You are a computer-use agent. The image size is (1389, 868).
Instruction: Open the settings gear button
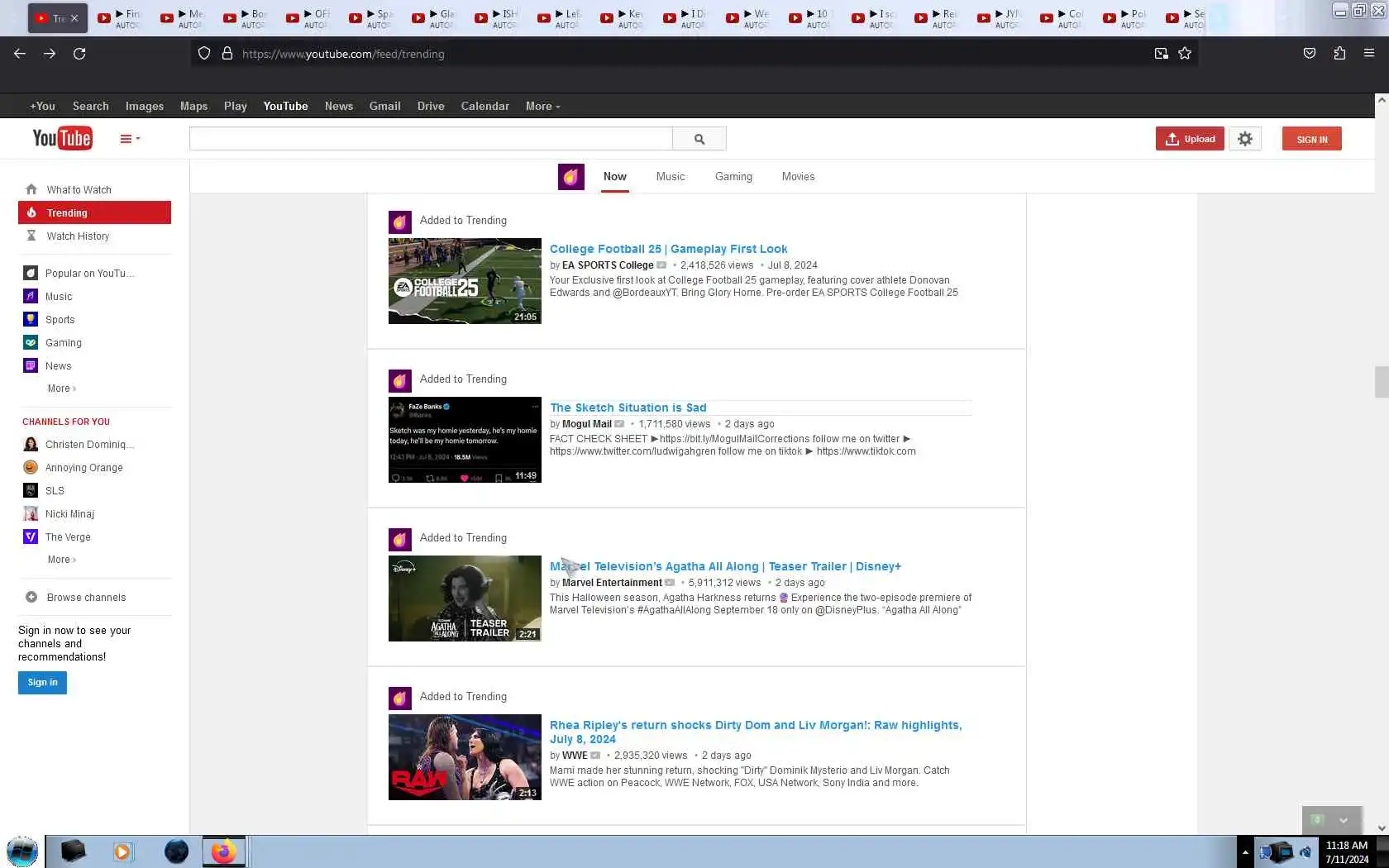[x=1245, y=139]
